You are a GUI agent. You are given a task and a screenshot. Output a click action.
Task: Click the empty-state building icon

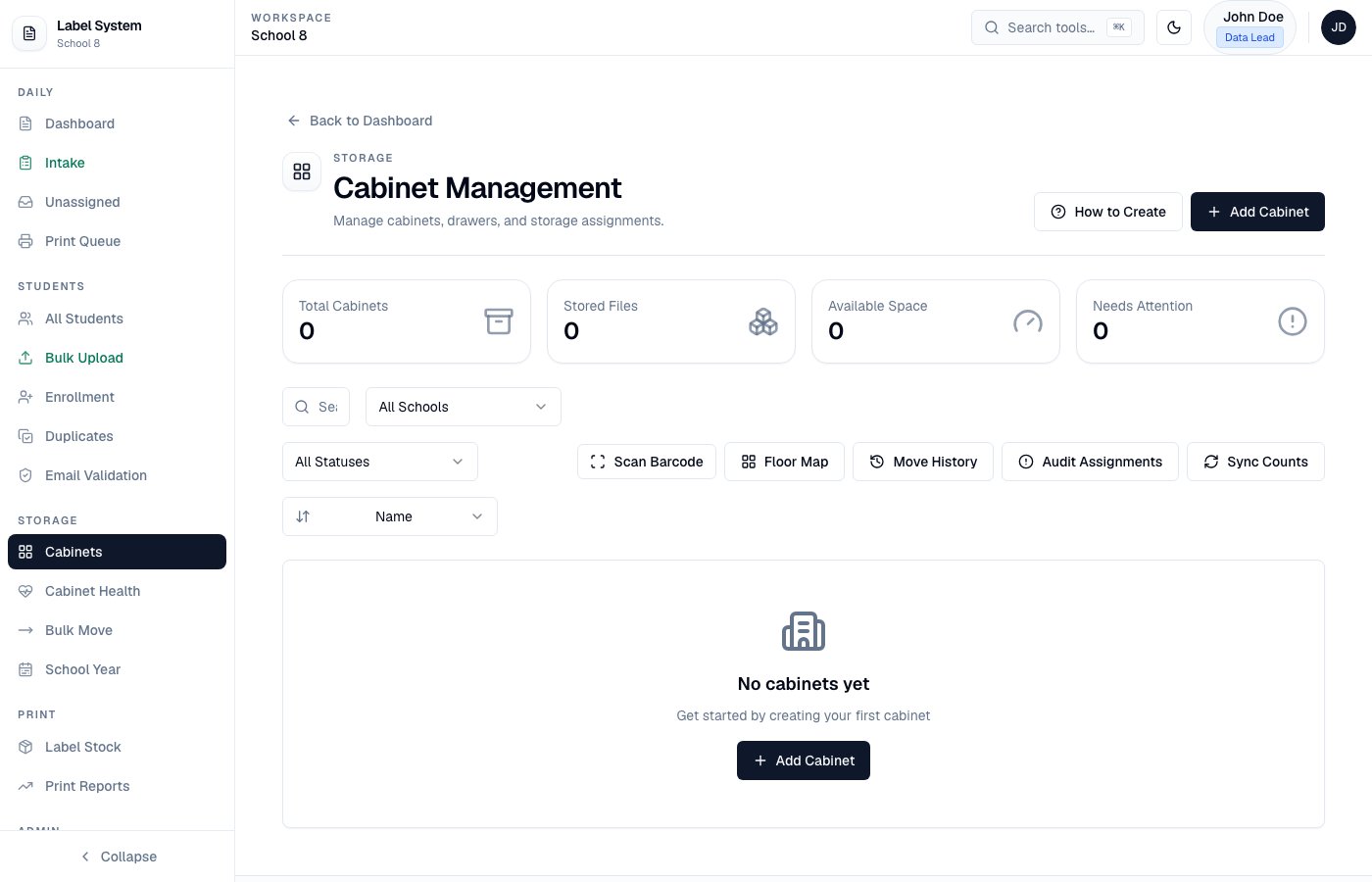click(804, 631)
